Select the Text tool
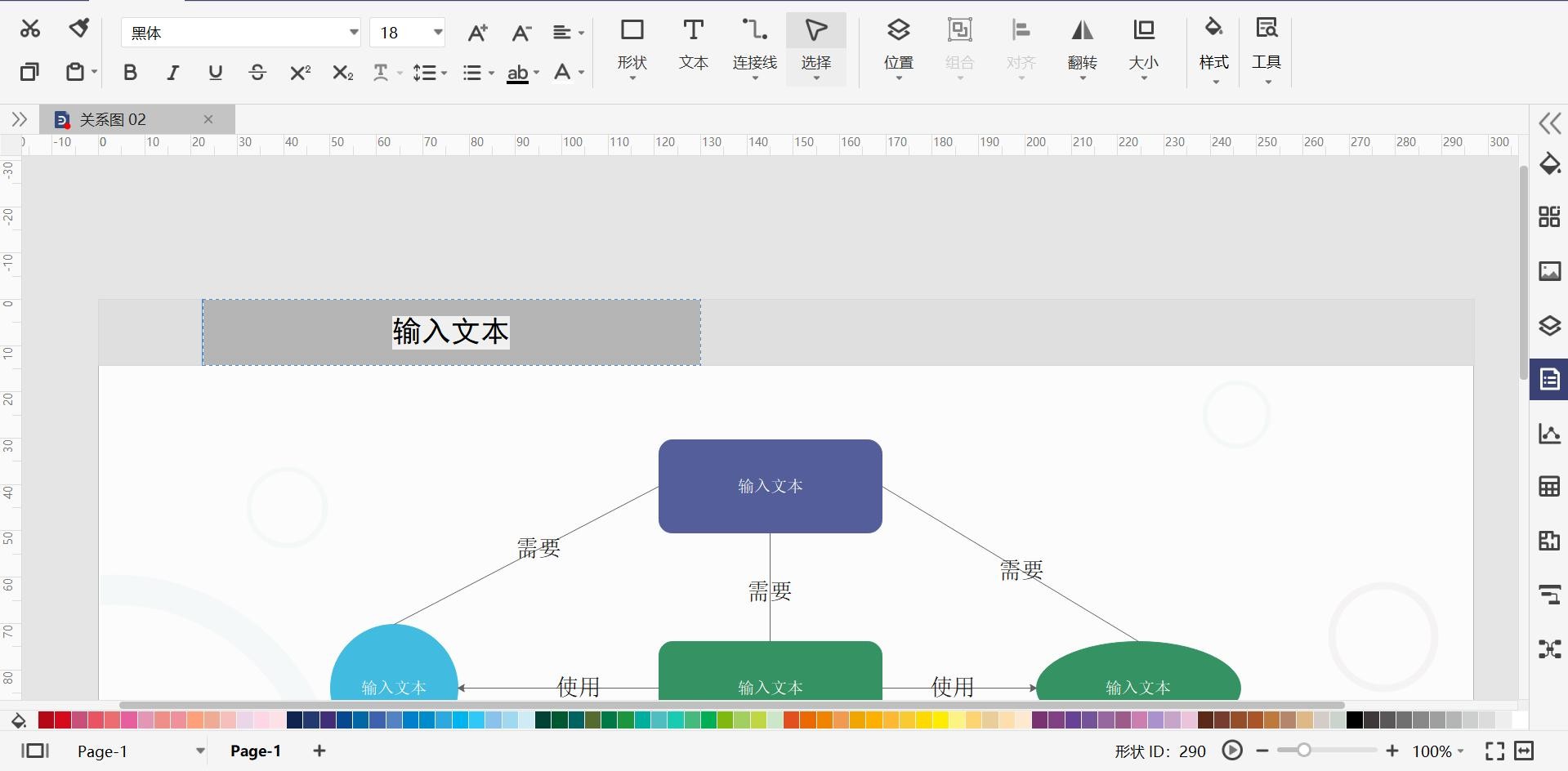1568x771 pixels. point(693,45)
